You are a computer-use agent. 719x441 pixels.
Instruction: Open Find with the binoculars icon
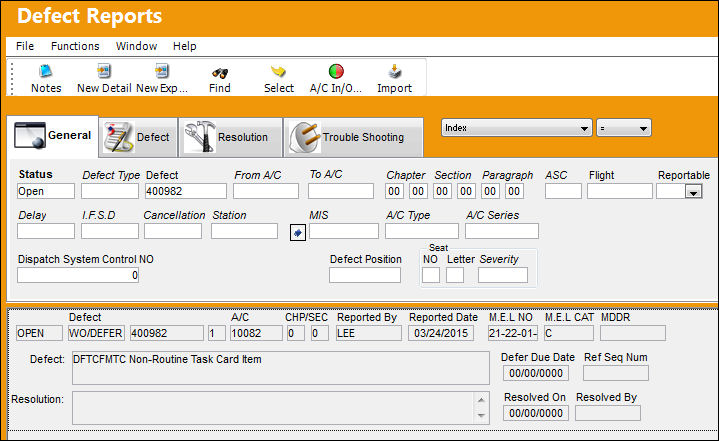click(220, 72)
